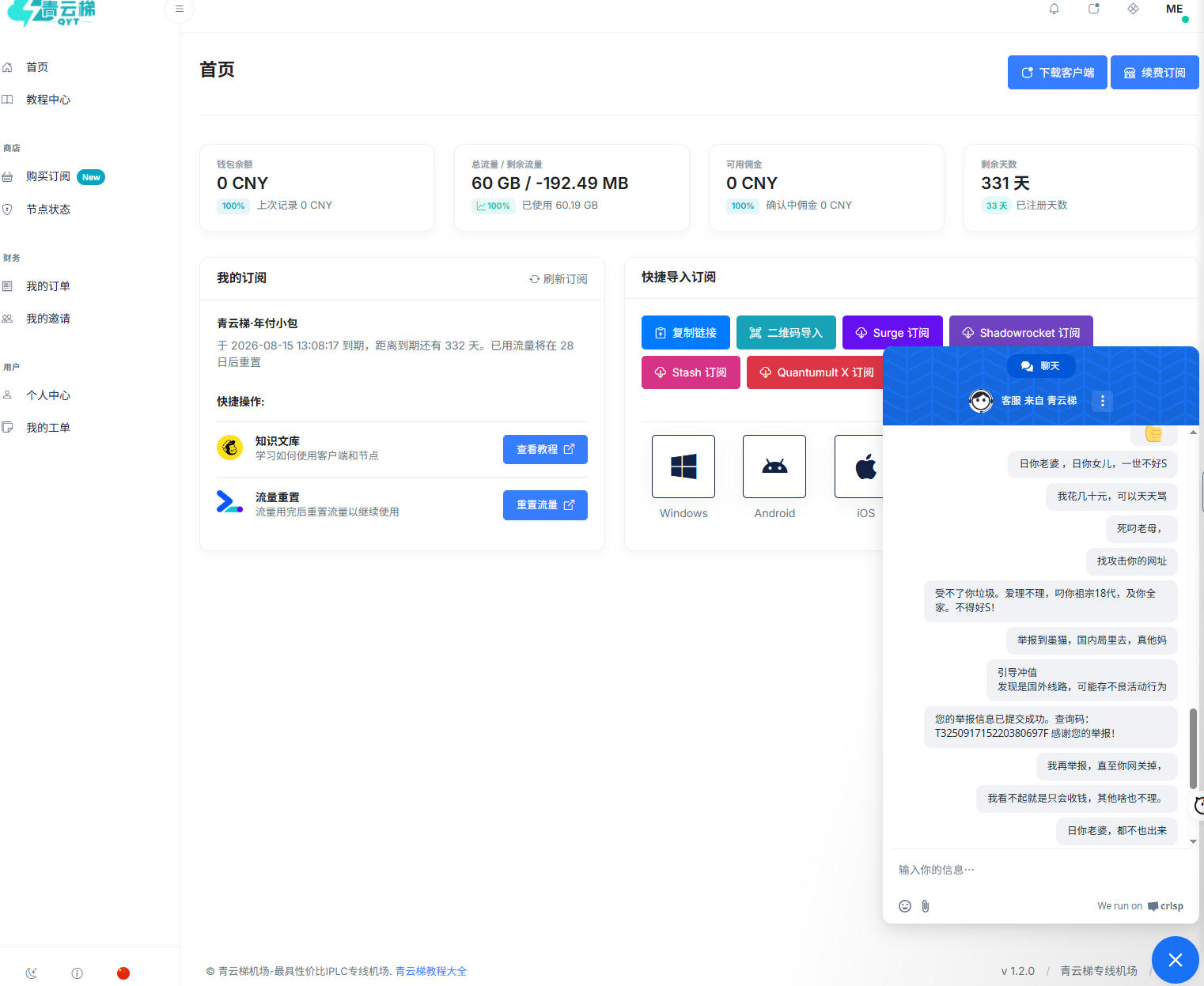1204x986 pixels.
Task: Click the chat scrollbar thumb
Action: click(1193, 748)
